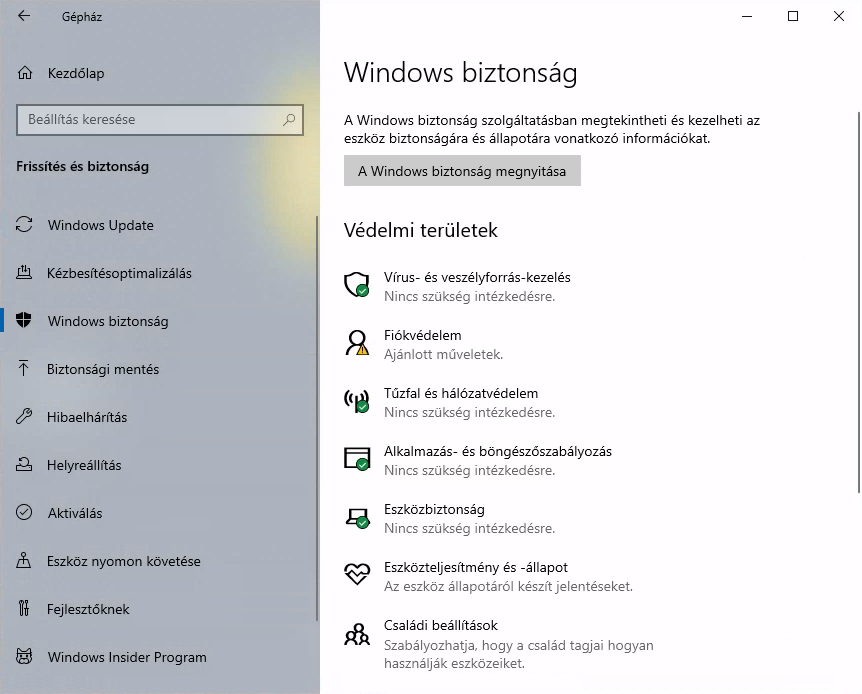Click the Védelmi területek heading

[421, 230]
